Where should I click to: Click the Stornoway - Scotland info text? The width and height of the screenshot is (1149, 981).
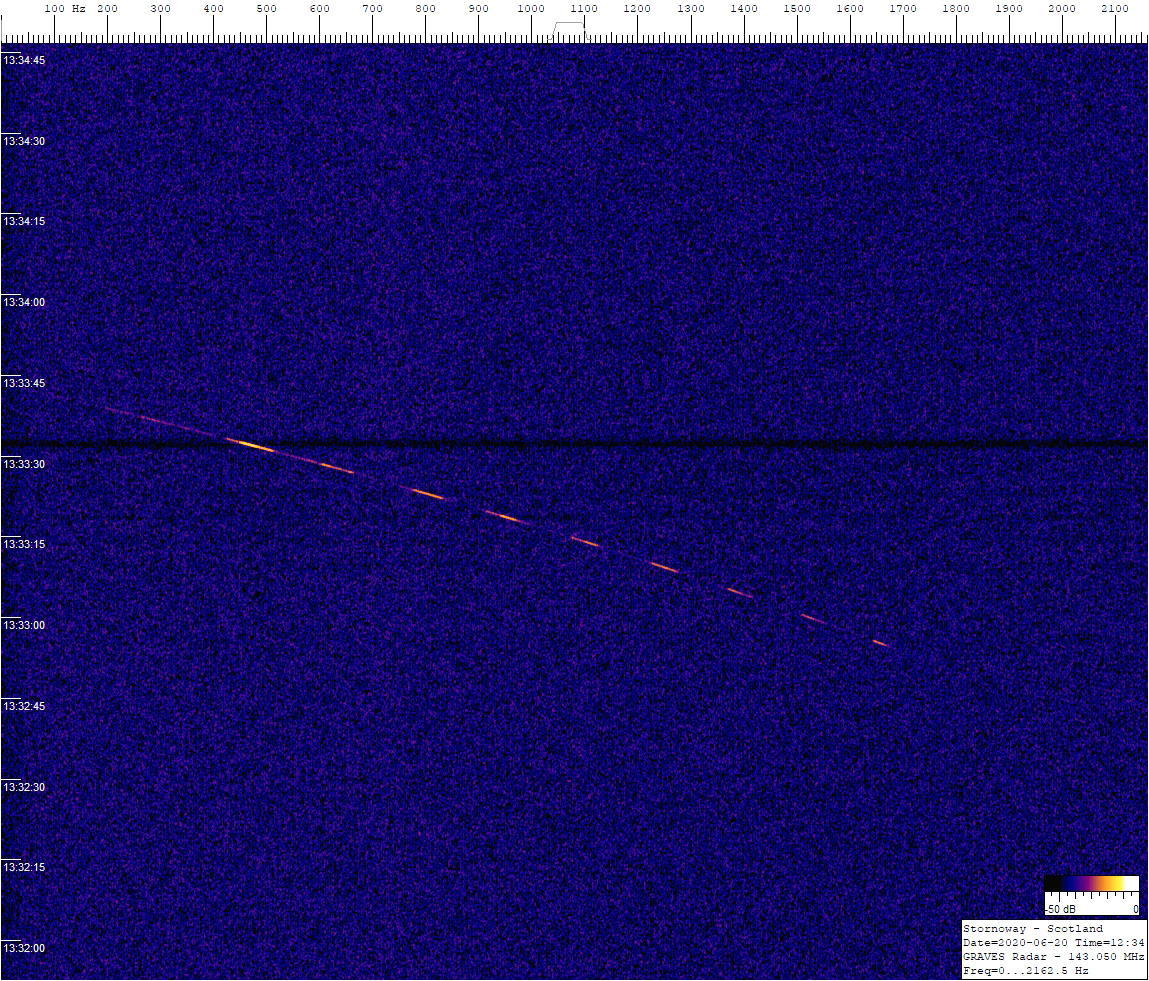click(1032, 928)
